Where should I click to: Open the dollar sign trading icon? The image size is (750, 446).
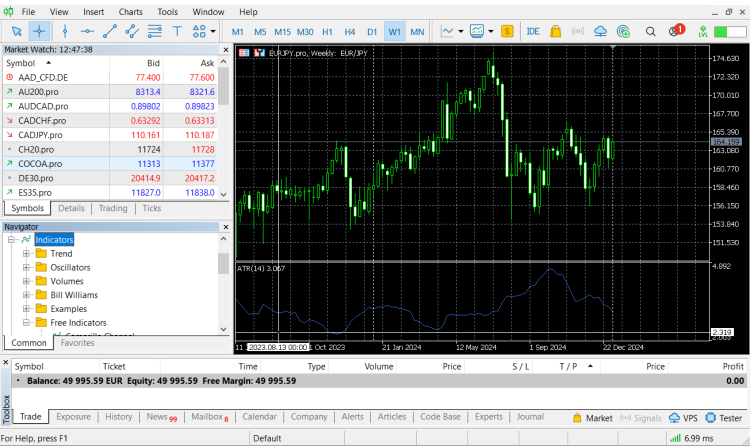coord(508,31)
